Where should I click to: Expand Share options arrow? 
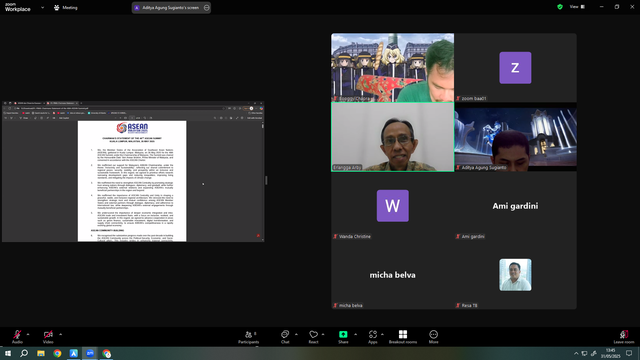356,335
